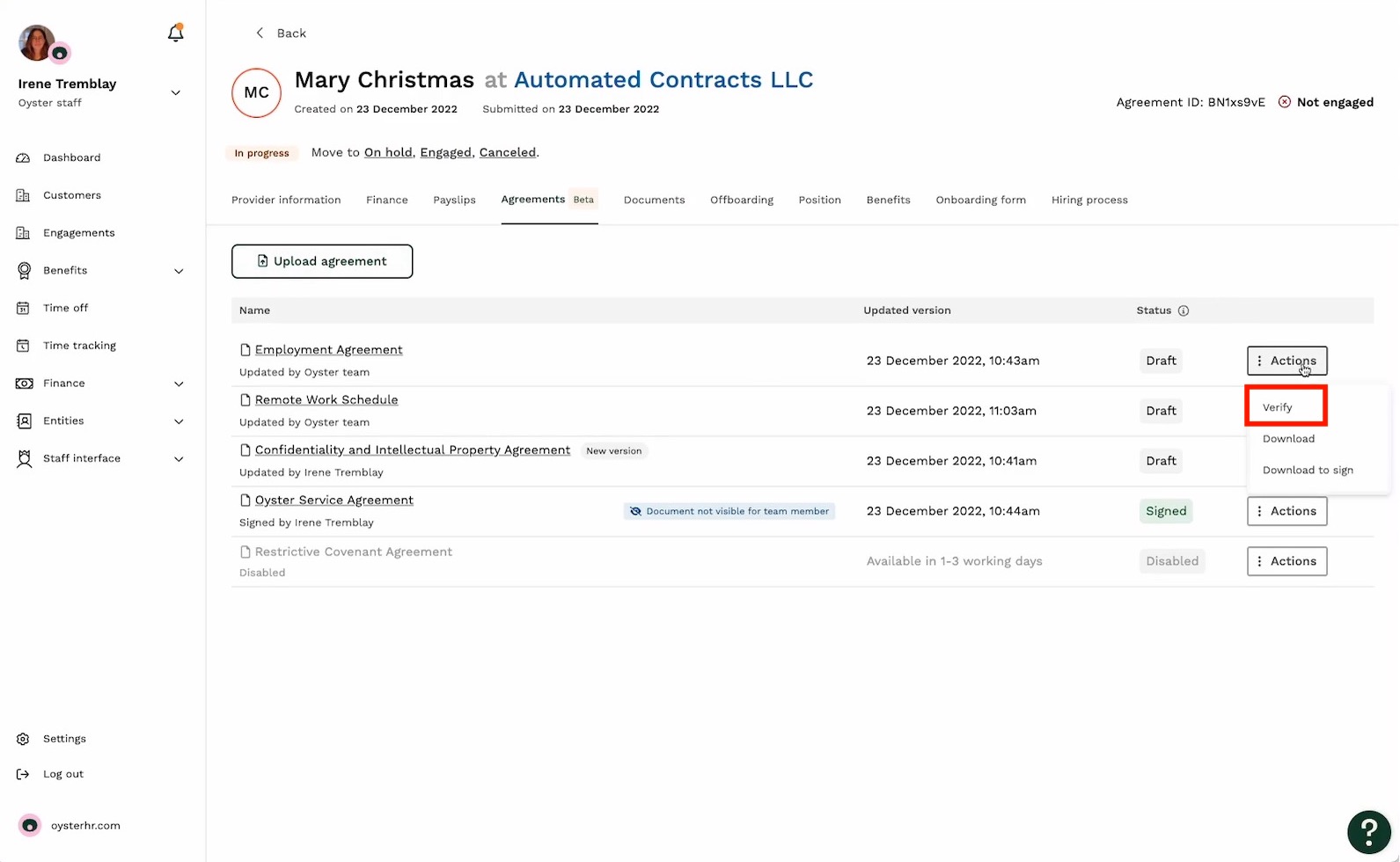The image size is (1400, 862).
Task: Click the Confidentiality Agreement document icon
Action: 246,450
